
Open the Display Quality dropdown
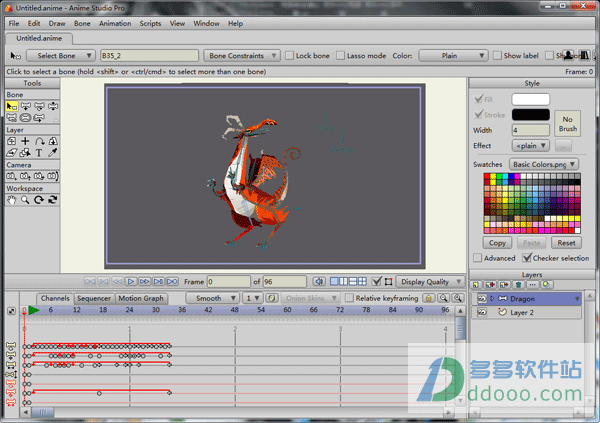pos(430,282)
